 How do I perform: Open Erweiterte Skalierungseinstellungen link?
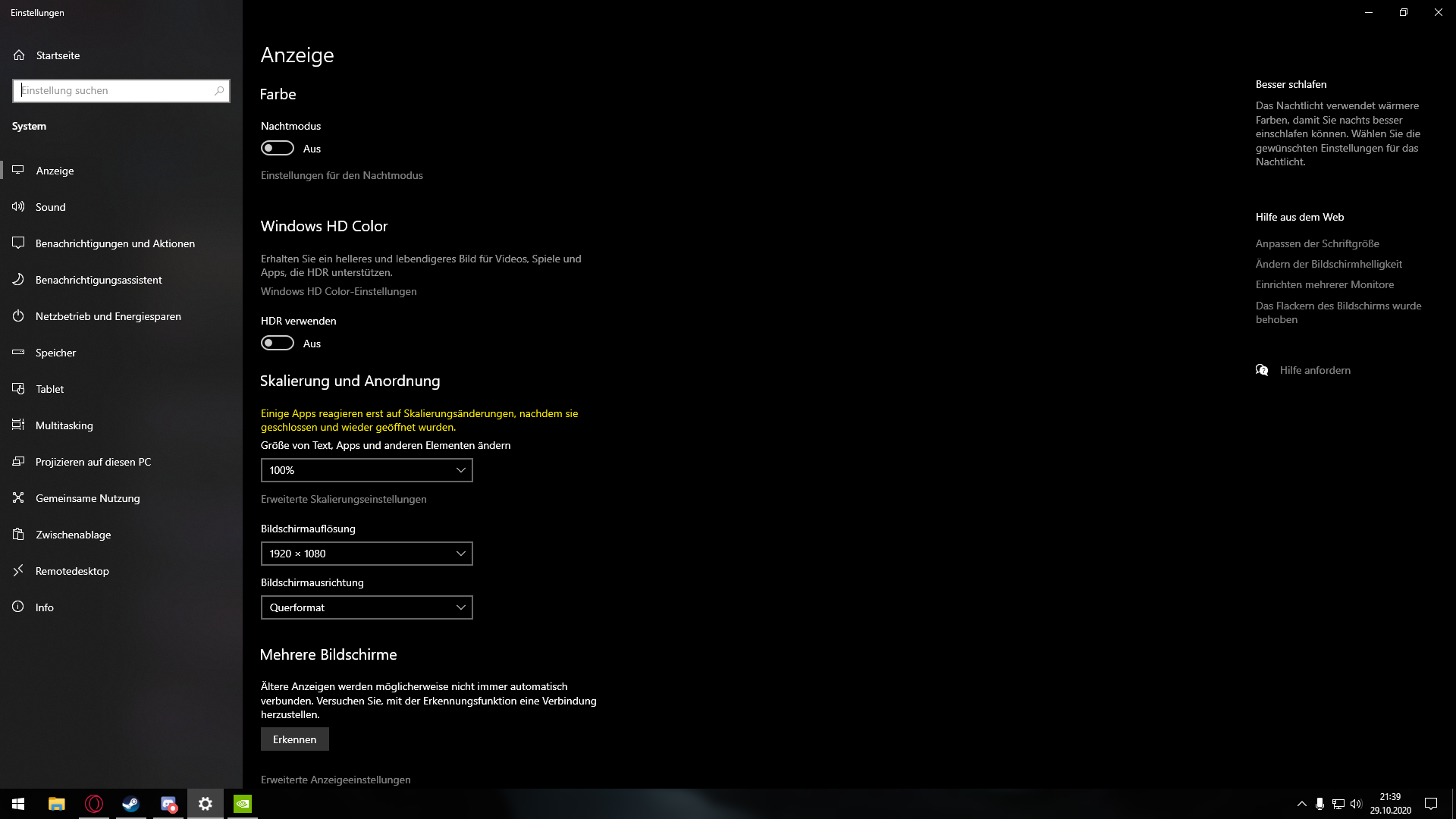tap(344, 499)
